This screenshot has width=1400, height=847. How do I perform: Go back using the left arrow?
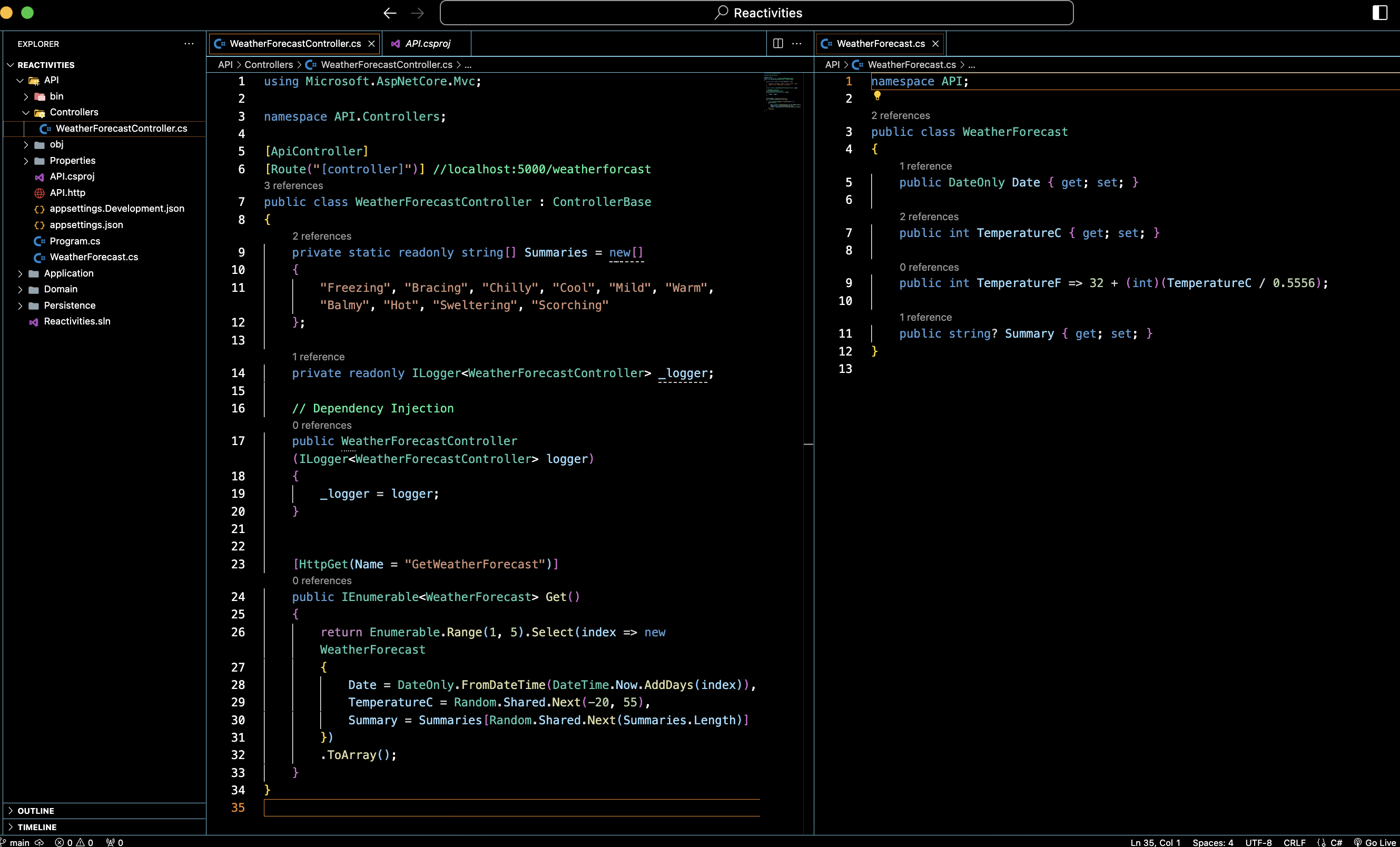click(390, 13)
